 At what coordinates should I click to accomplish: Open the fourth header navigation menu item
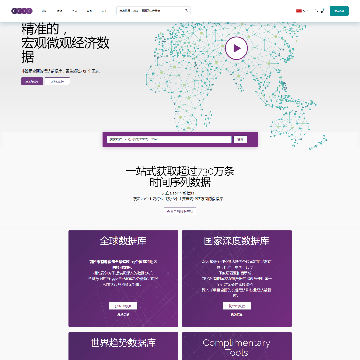point(89,11)
